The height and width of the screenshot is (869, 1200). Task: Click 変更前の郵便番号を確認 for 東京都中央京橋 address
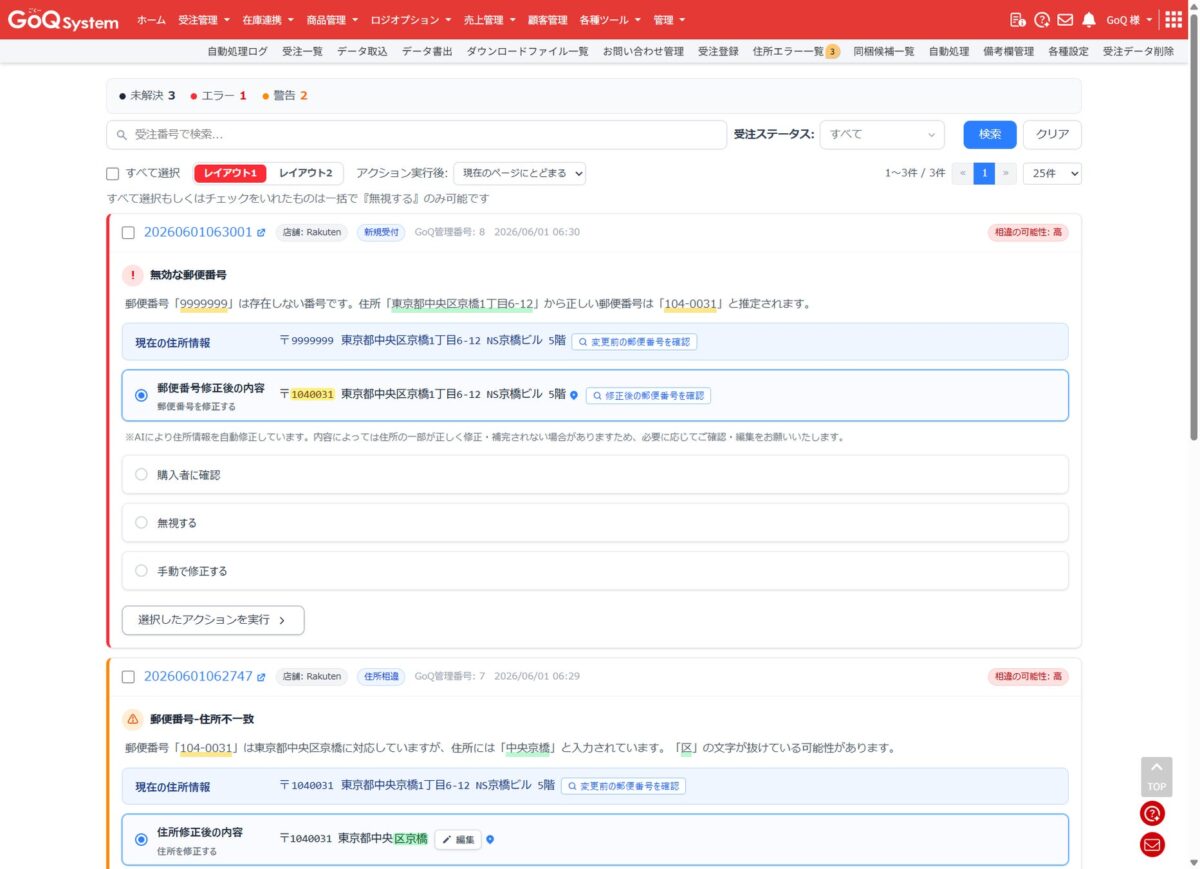tap(623, 786)
